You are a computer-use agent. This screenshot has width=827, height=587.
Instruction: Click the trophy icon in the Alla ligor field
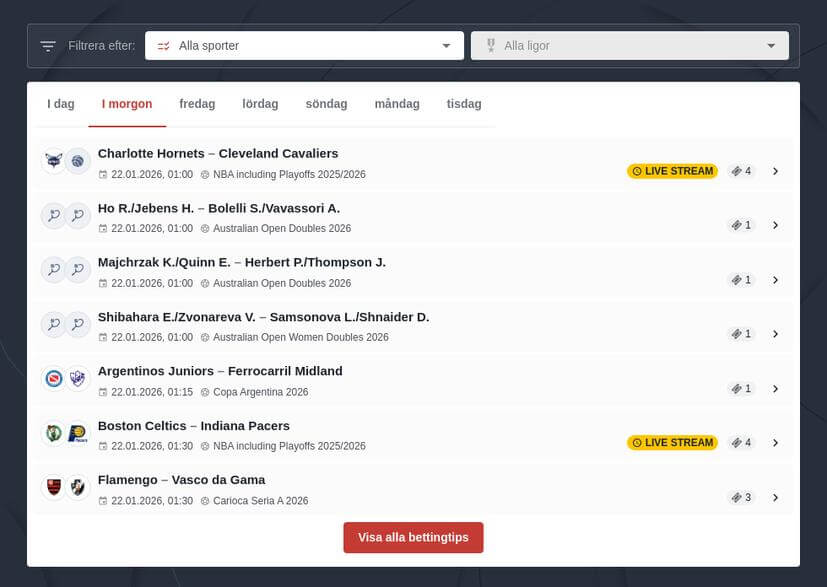click(x=490, y=45)
